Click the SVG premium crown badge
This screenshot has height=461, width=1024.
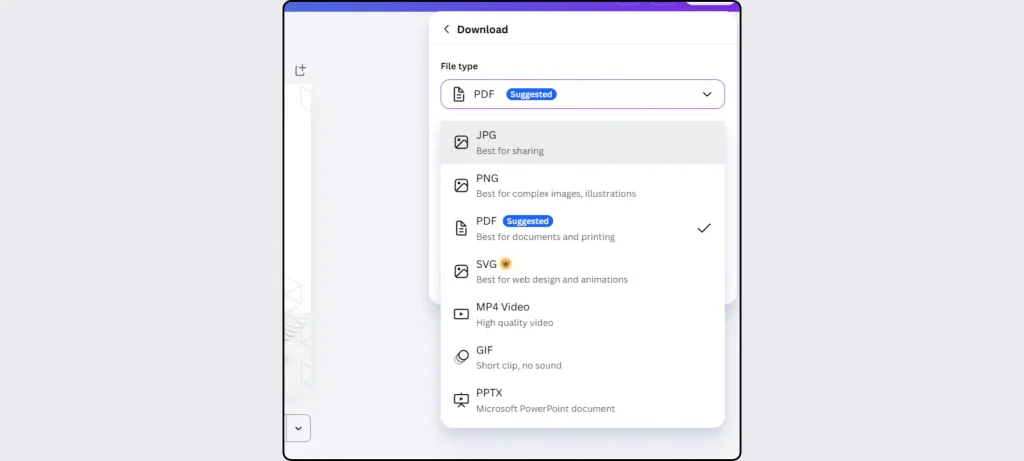505,264
